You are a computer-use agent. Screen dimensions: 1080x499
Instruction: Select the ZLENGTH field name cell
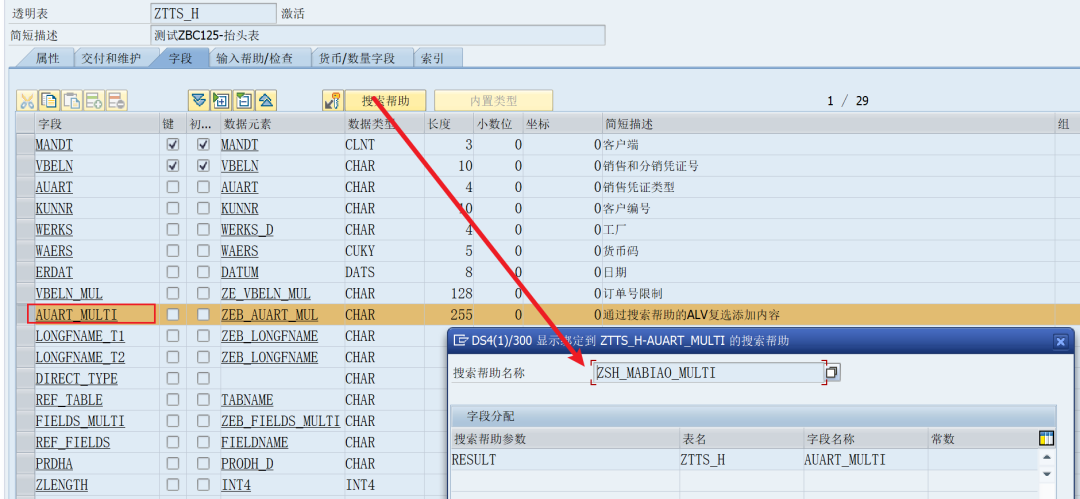tap(96, 485)
